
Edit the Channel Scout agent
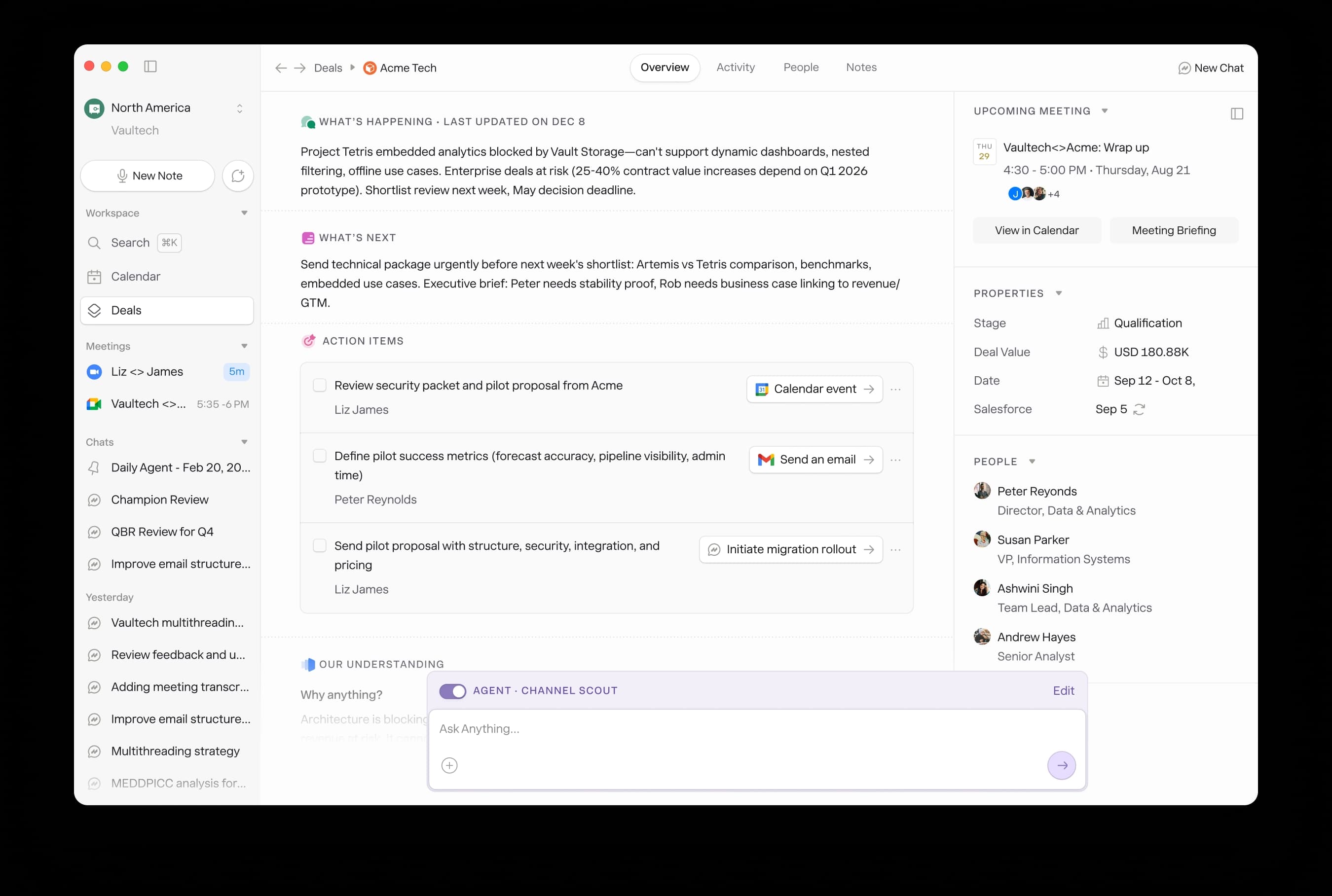tap(1063, 691)
